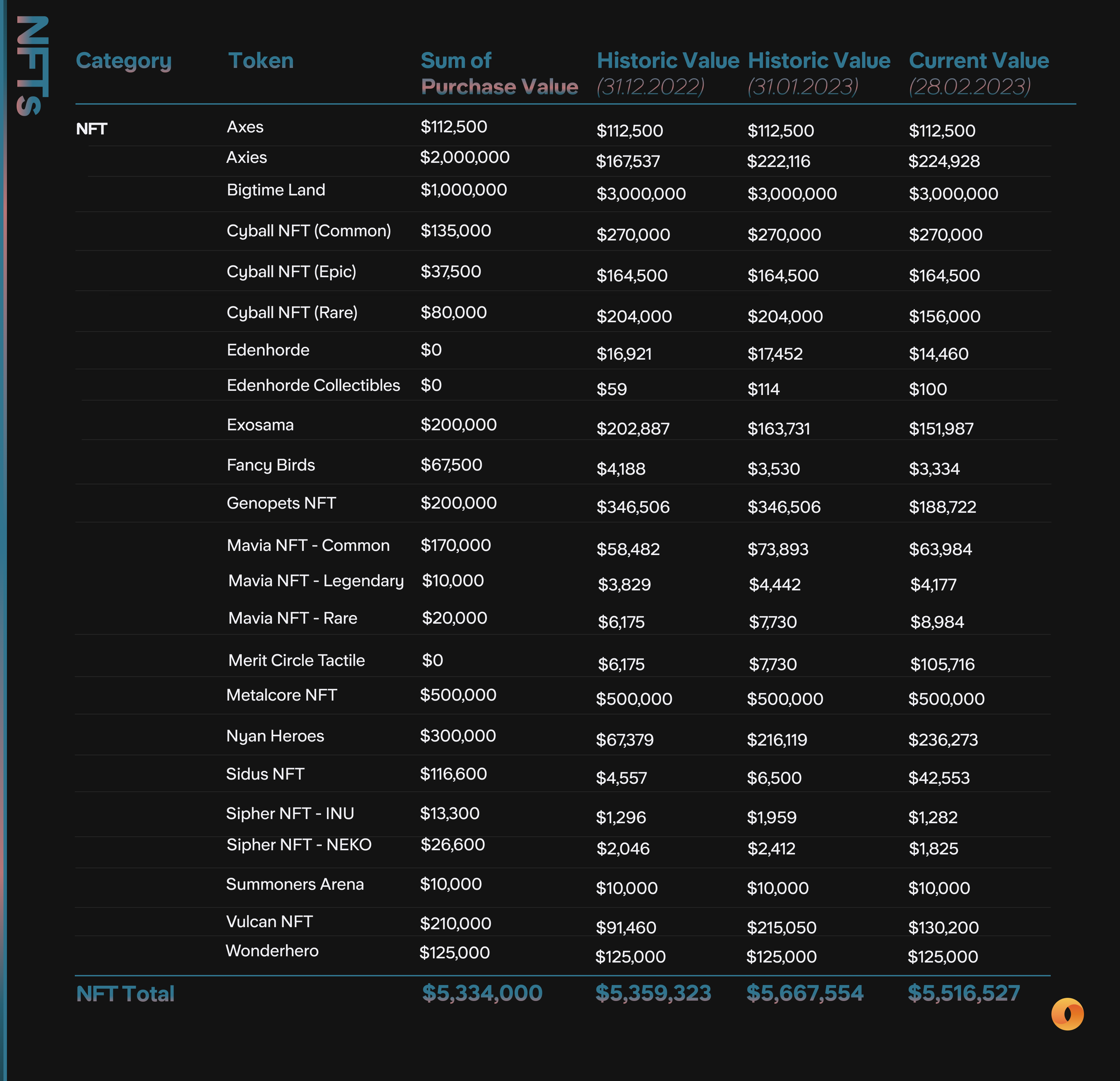Click Sidus NFT purchase value $116,600
This screenshot has height=1081, width=1120.
tap(453, 774)
